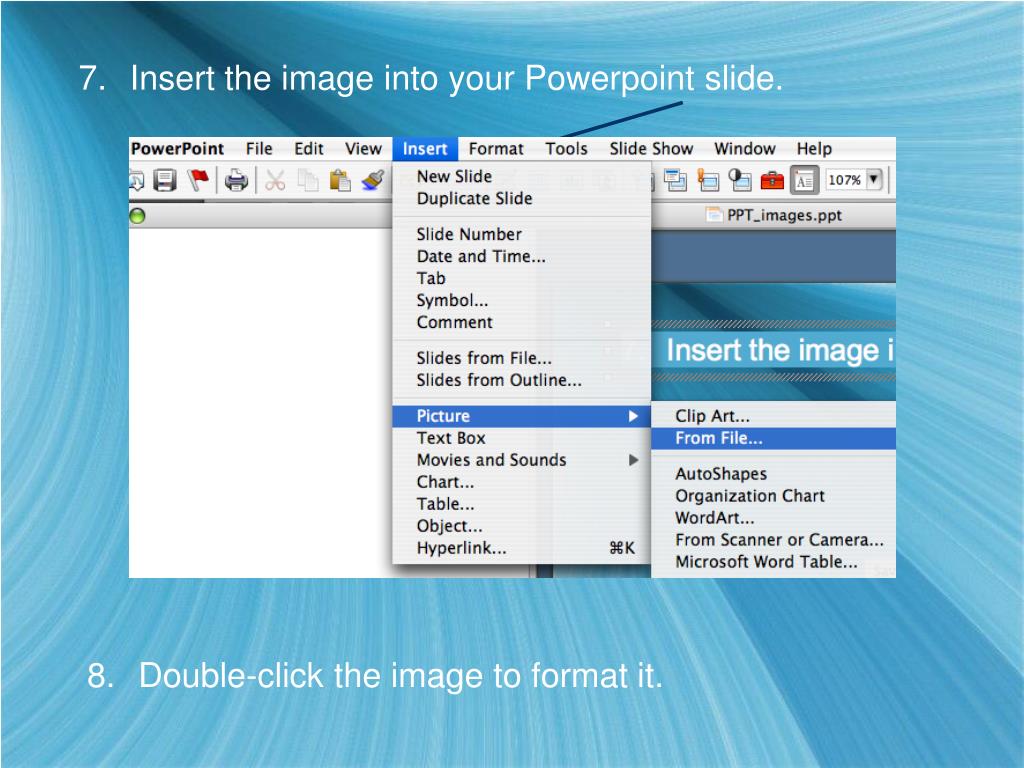
Task: Click the Copy icon in toolbar
Action: click(x=308, y=180)
